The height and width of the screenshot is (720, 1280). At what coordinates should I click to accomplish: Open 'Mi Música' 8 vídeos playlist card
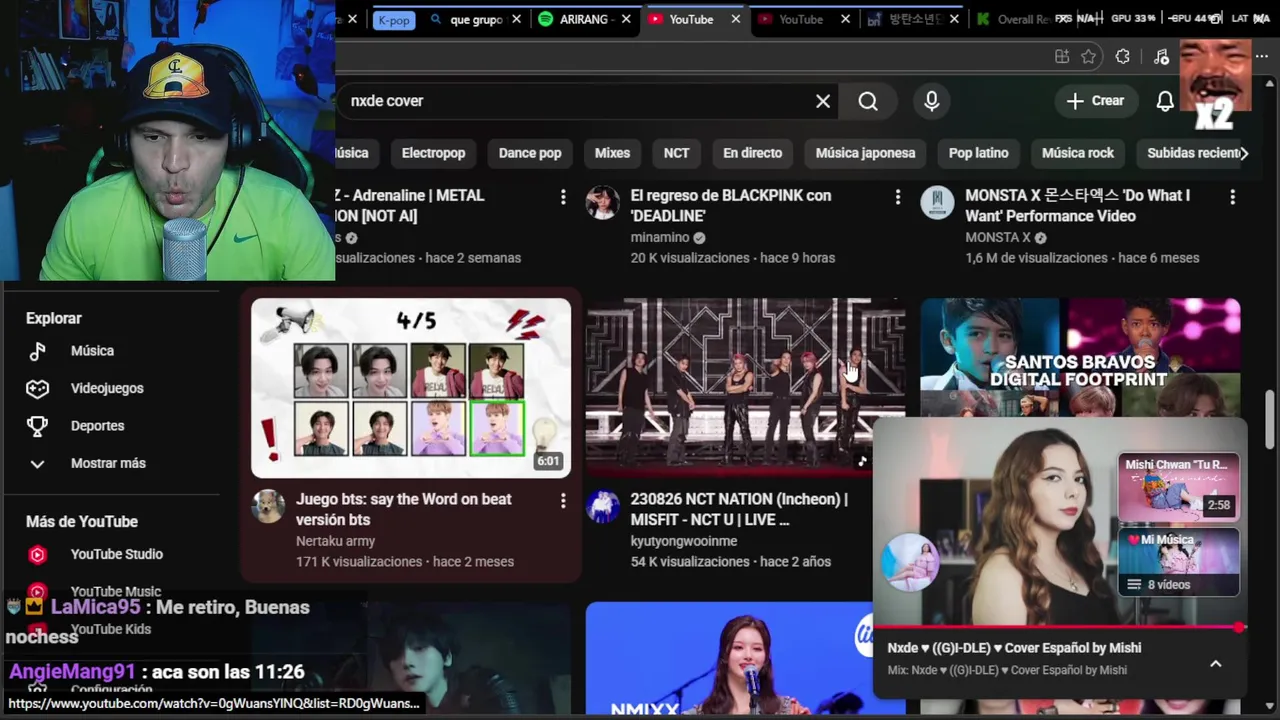click(x=1179, y=562)
